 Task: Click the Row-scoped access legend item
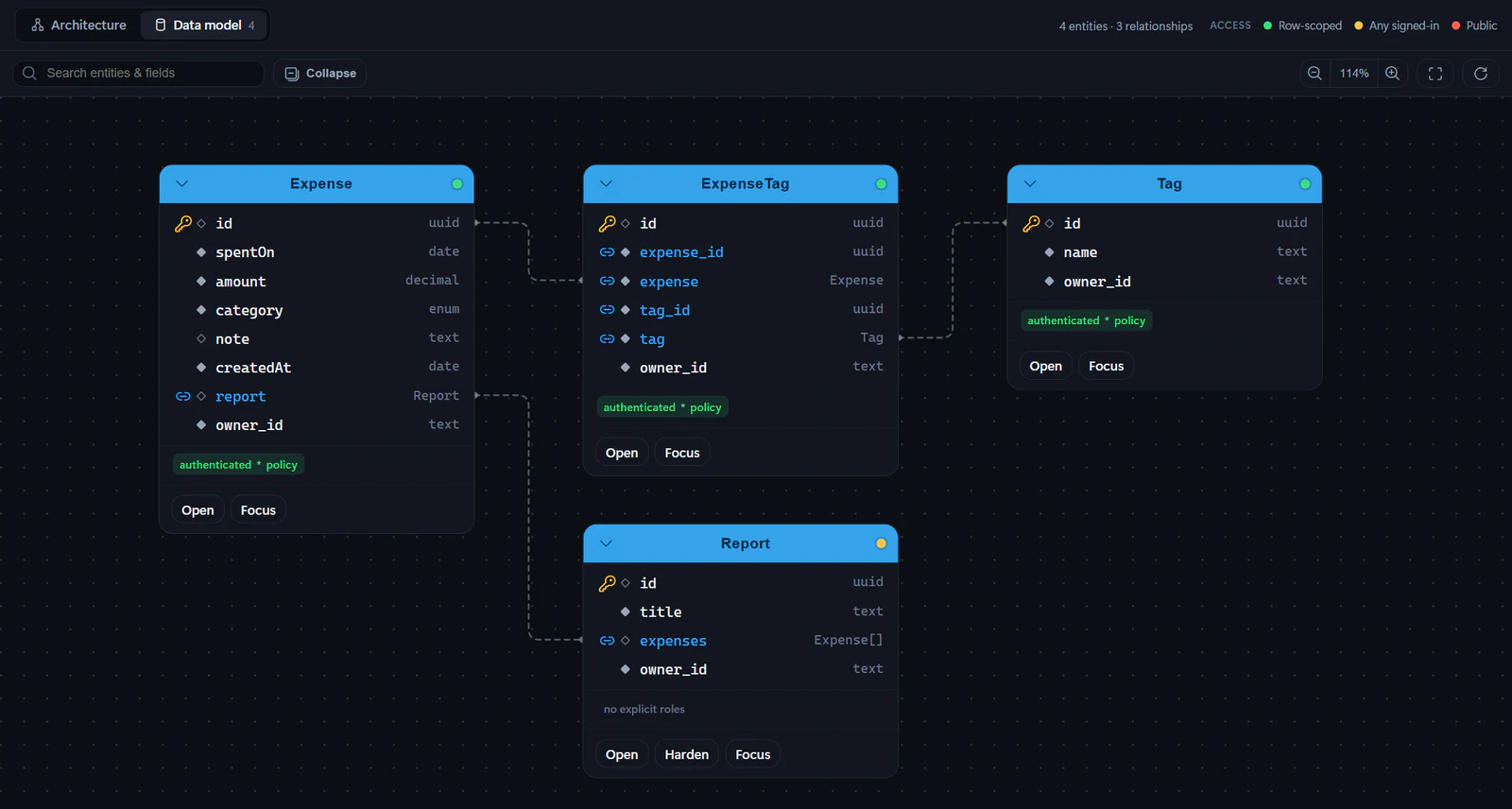click(1302, 26)
